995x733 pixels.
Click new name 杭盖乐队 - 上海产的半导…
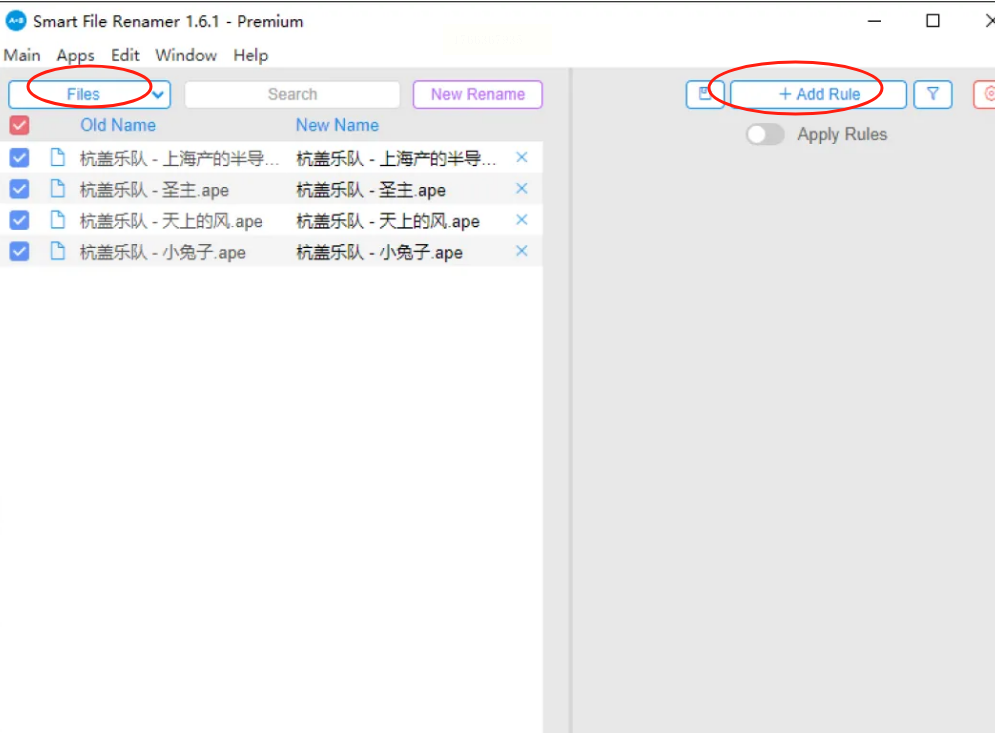397,158
